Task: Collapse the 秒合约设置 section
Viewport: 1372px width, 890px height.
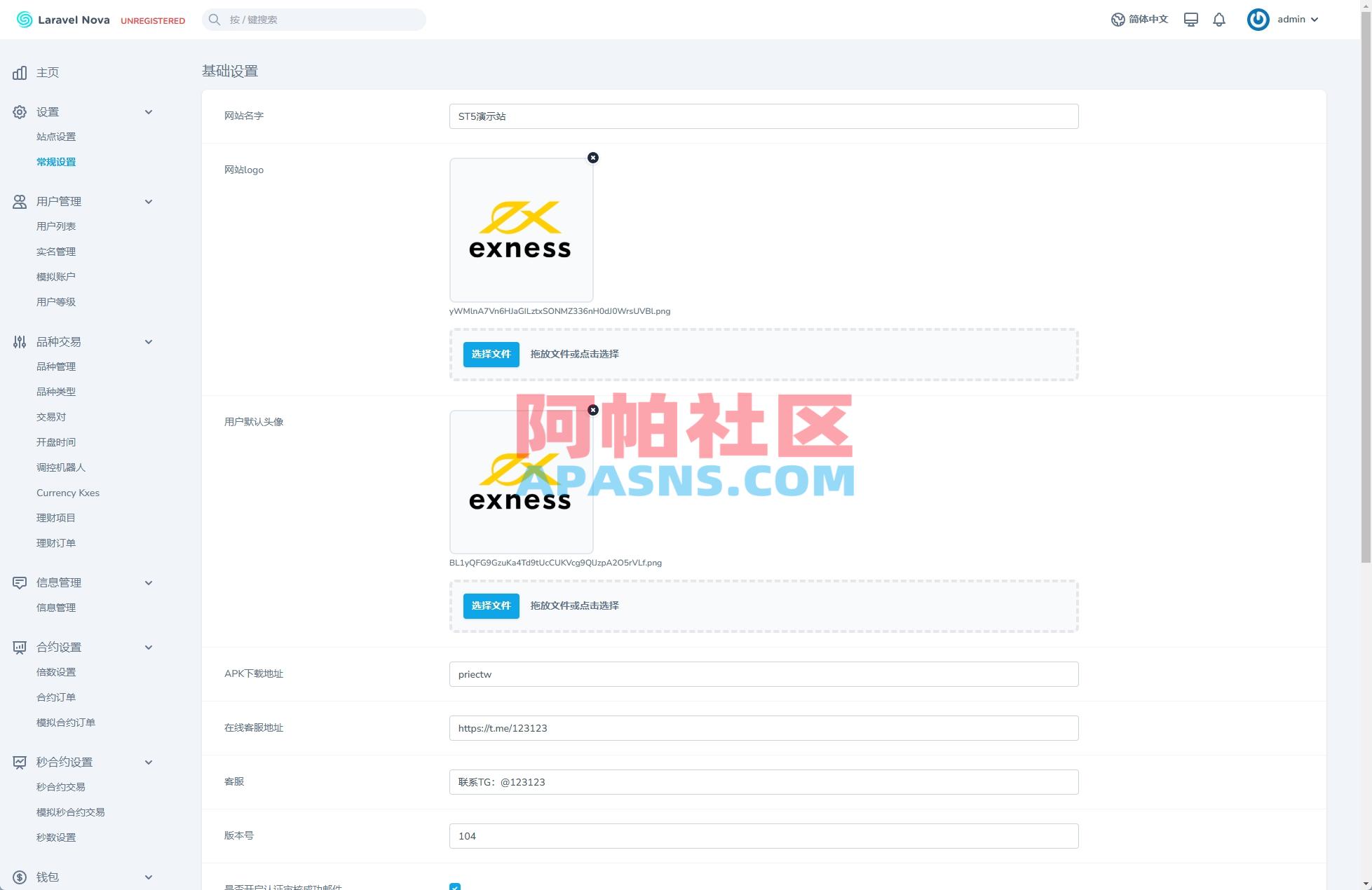Action: click(x=148, y=762)
